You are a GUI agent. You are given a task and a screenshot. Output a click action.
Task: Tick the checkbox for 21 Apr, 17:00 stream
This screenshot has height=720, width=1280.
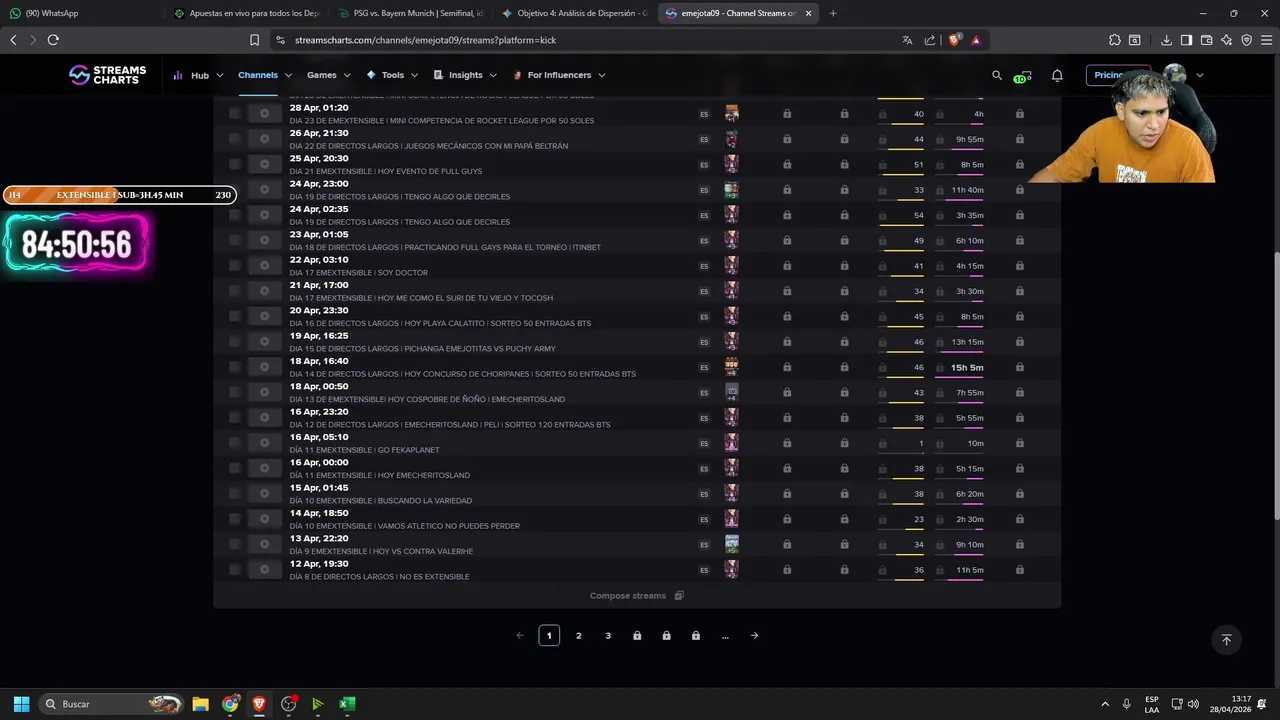[235, 291]
